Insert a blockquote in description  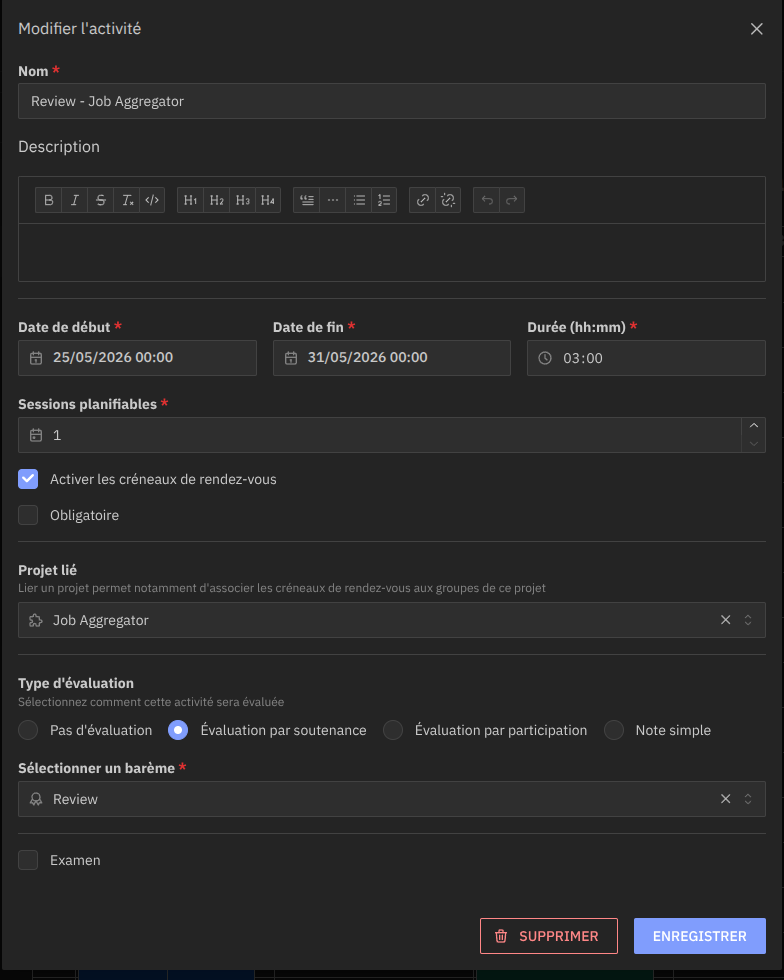point(306,200)
